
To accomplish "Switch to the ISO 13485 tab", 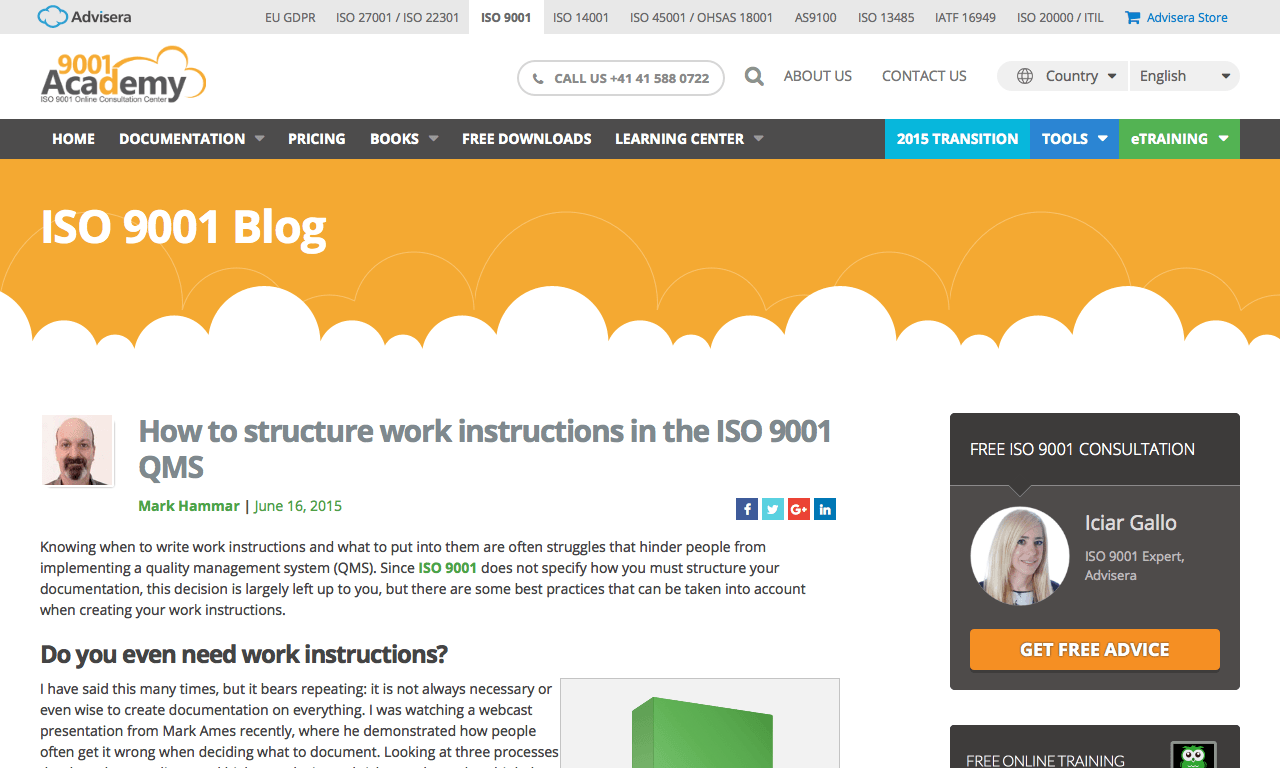I will 886,17.
